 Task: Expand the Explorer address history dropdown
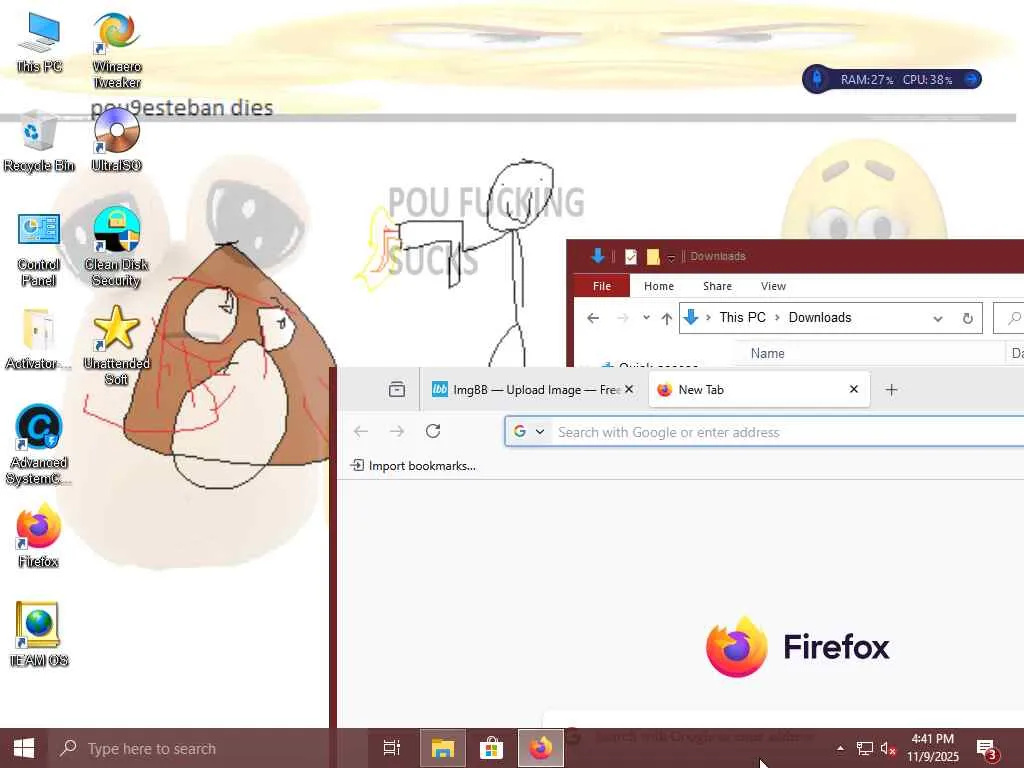pos(938,318)
